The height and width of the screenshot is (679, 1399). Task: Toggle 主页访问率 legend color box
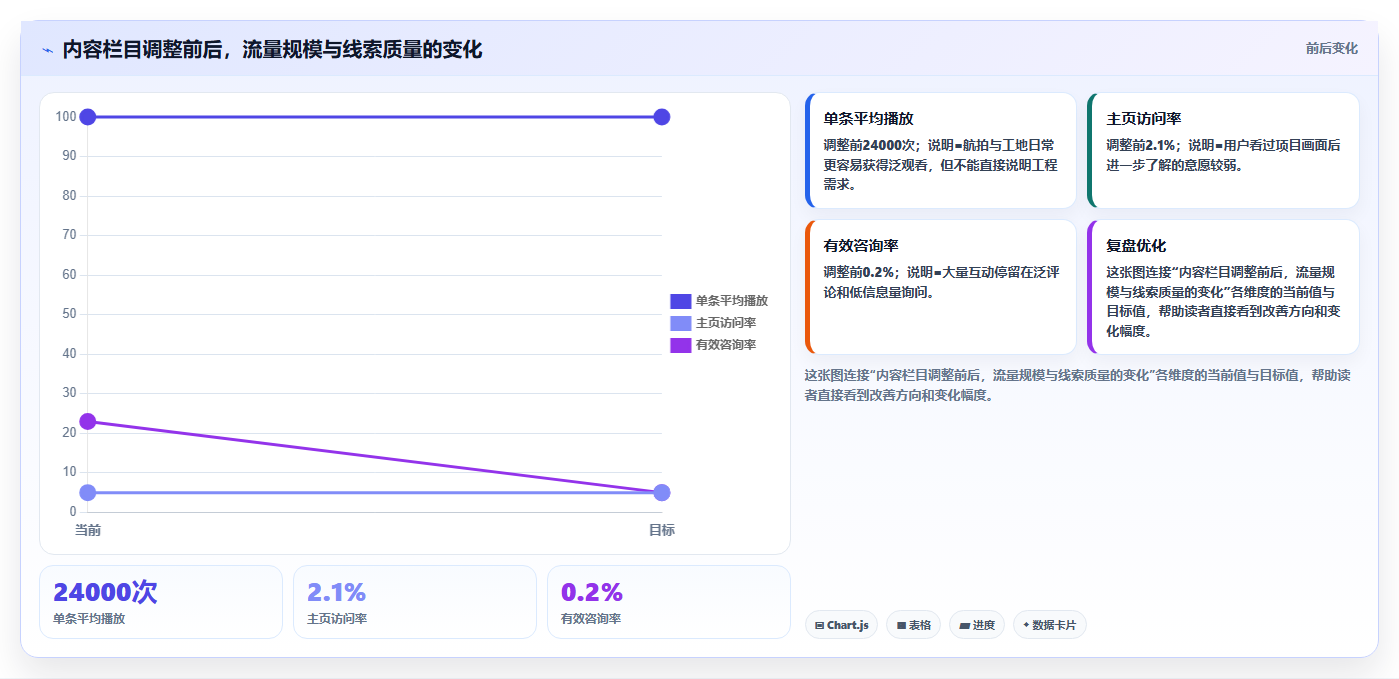(680, 323)
